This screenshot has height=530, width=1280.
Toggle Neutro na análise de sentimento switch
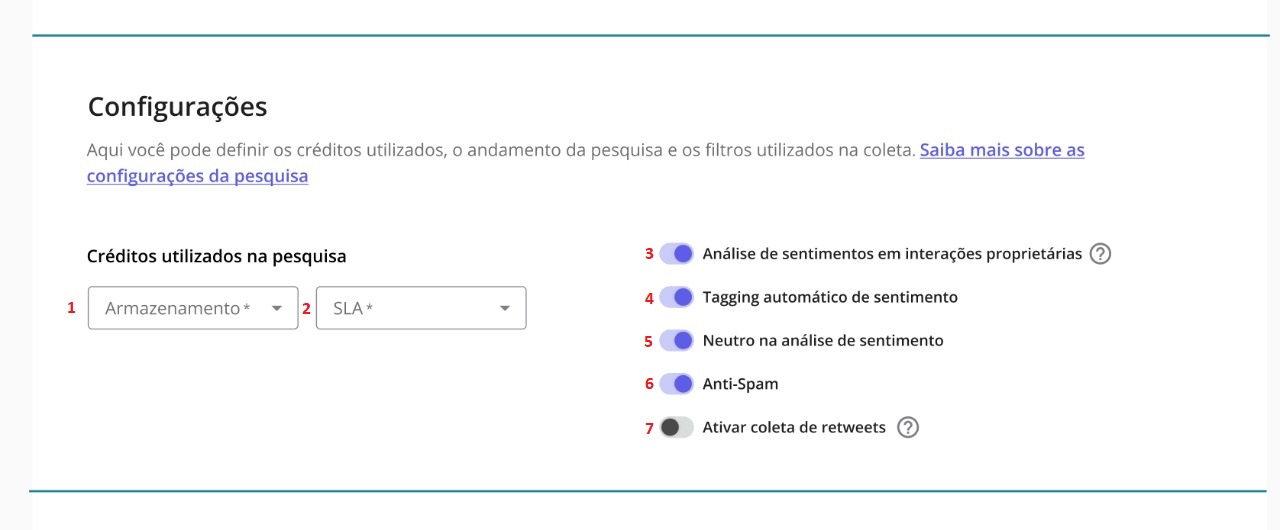(x=677, y=341)
